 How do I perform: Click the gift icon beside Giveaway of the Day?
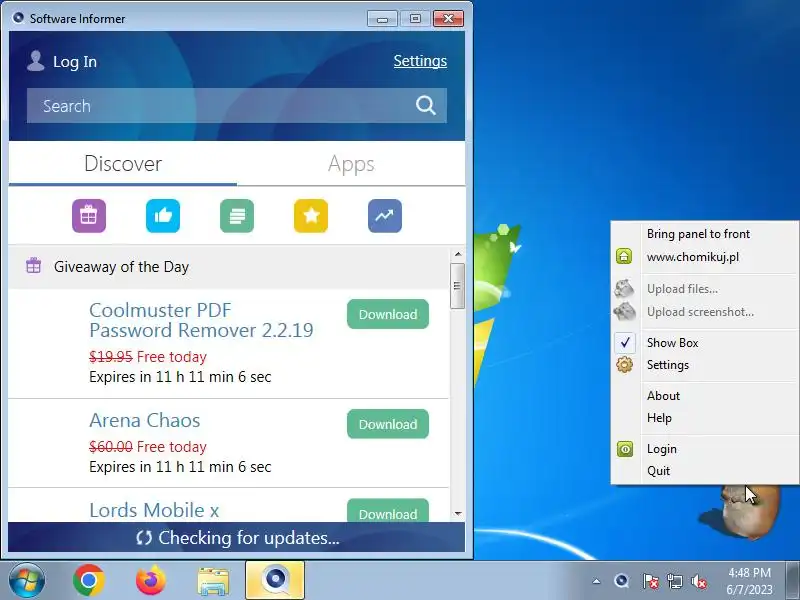click(34, 266)
